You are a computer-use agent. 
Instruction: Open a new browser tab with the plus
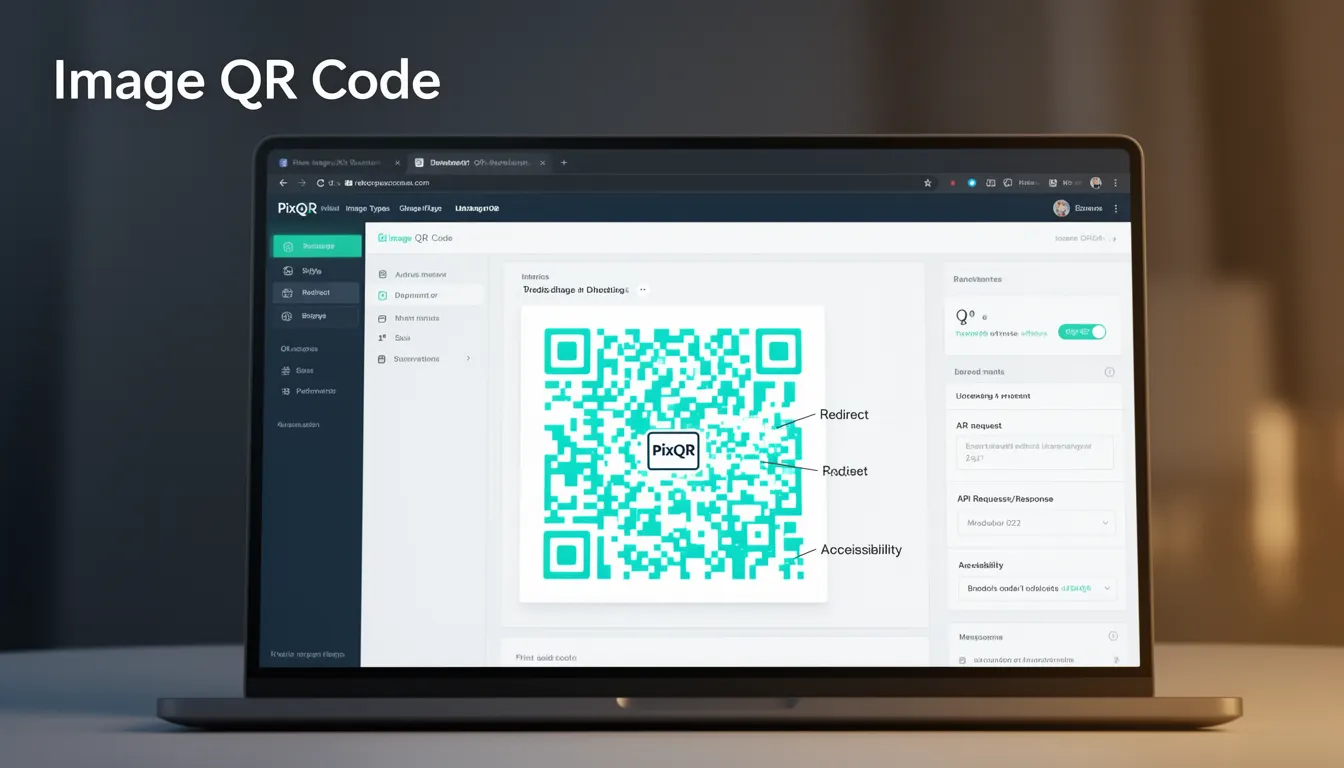coord(564,162)
